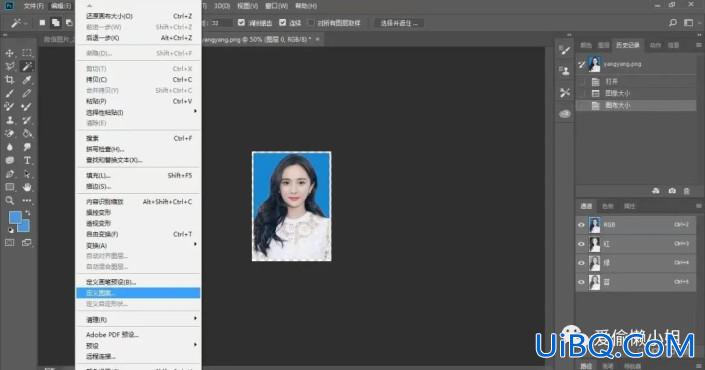Select 图像大小 Image Size history state
Viewport: 705px width, 370px height.
(636, 94)
